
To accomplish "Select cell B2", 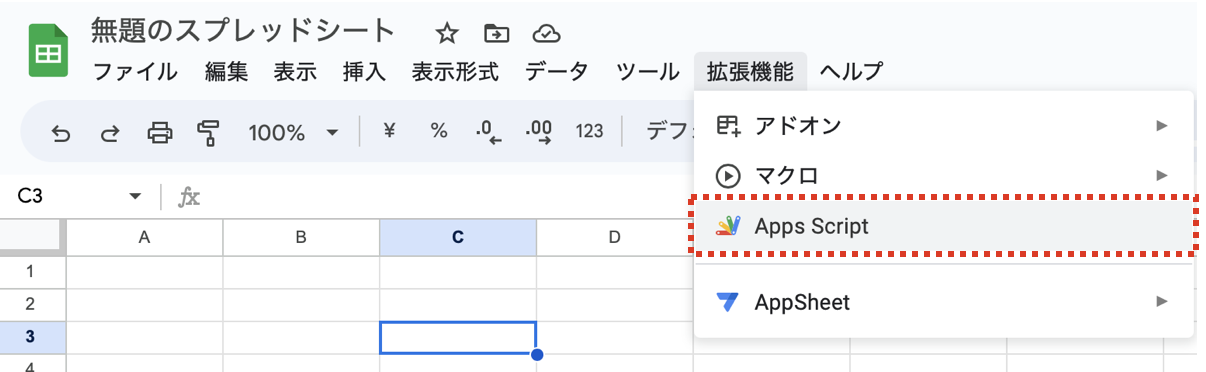I will tap(301, 304).
